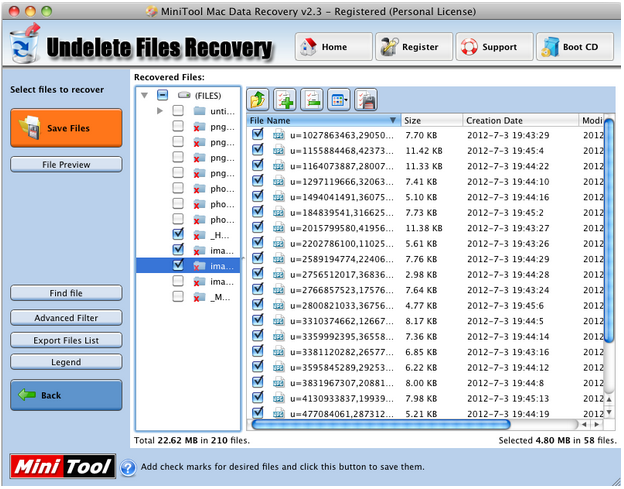Show the Legend
The height and width of the screenshot is (489, 624).
(66, 363)
